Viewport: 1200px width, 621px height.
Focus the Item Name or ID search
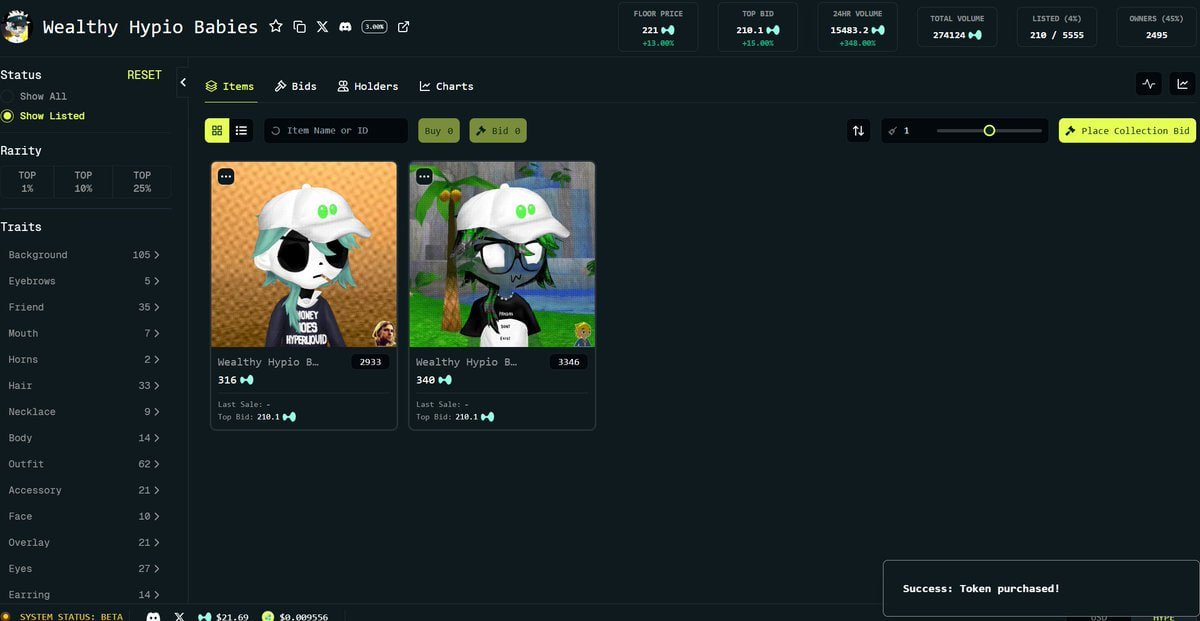[x=336, y=131]
